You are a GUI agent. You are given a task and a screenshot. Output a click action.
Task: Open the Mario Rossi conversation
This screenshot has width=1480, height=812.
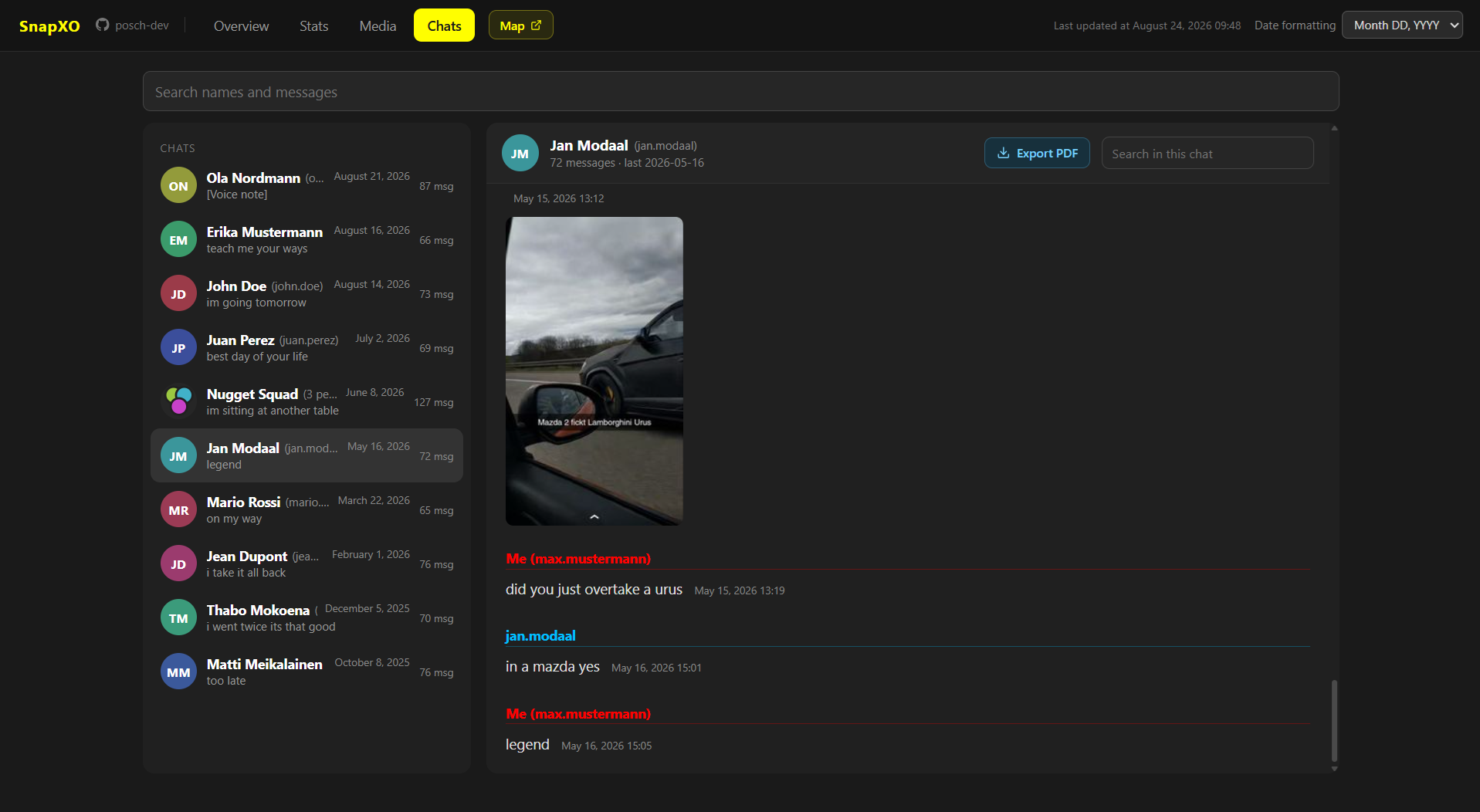tap(306, 509)
